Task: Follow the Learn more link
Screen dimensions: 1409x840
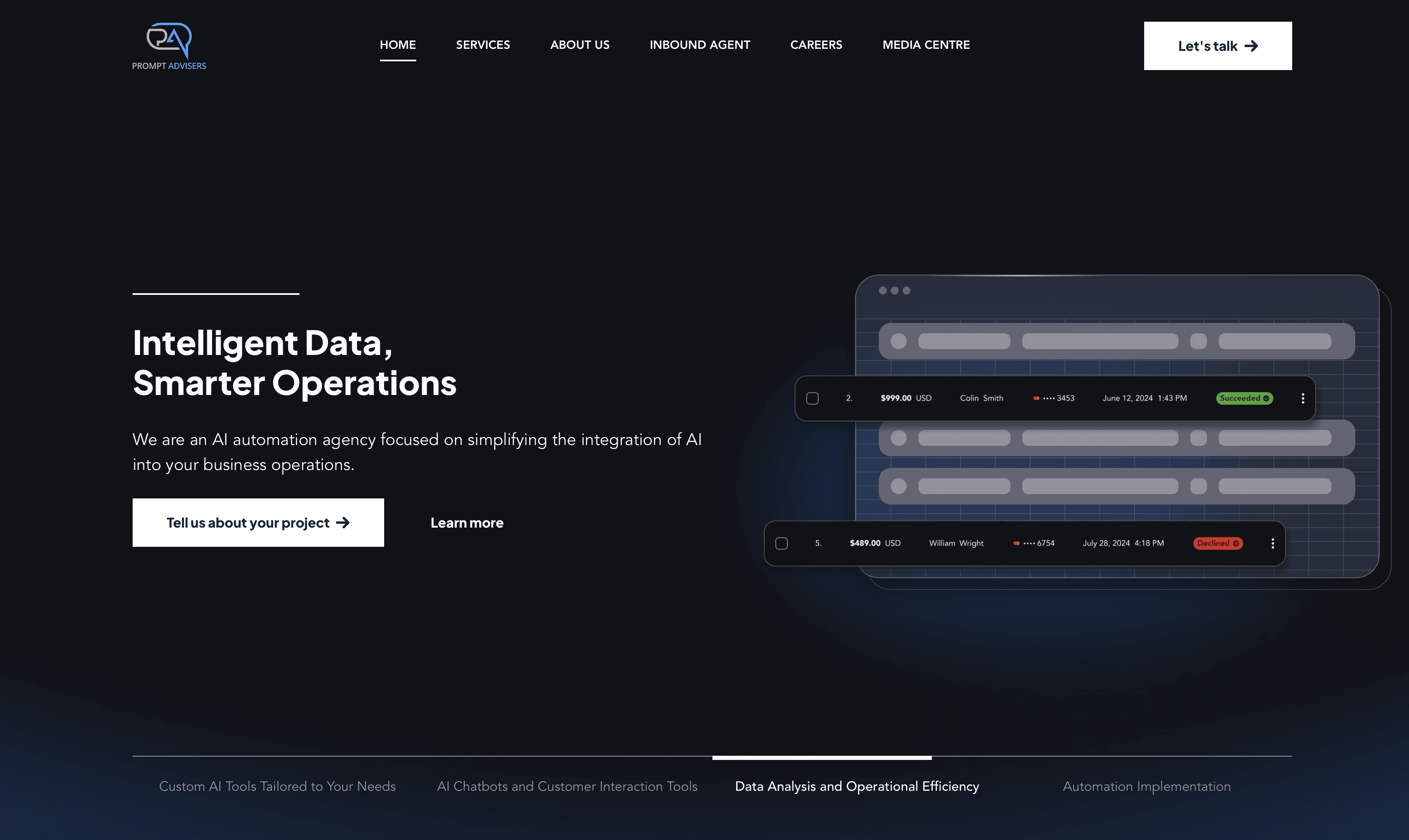Action: coord(466,523)
